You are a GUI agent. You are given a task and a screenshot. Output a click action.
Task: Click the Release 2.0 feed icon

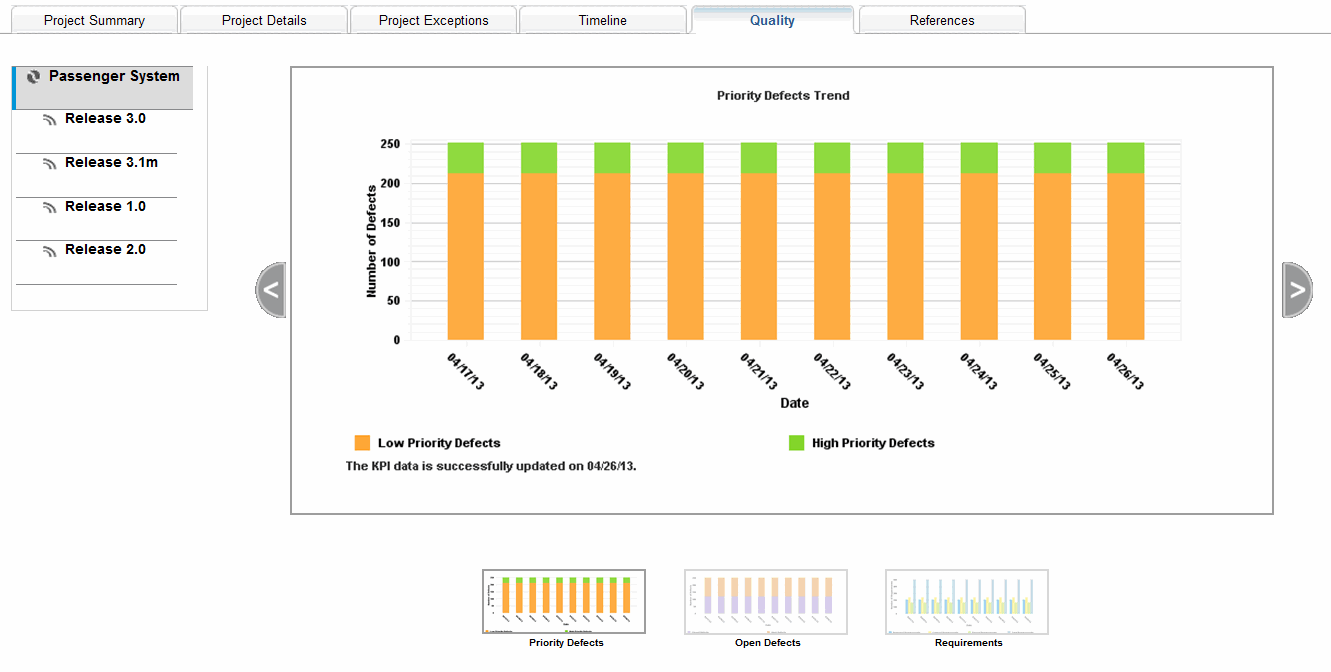point(50,251)
